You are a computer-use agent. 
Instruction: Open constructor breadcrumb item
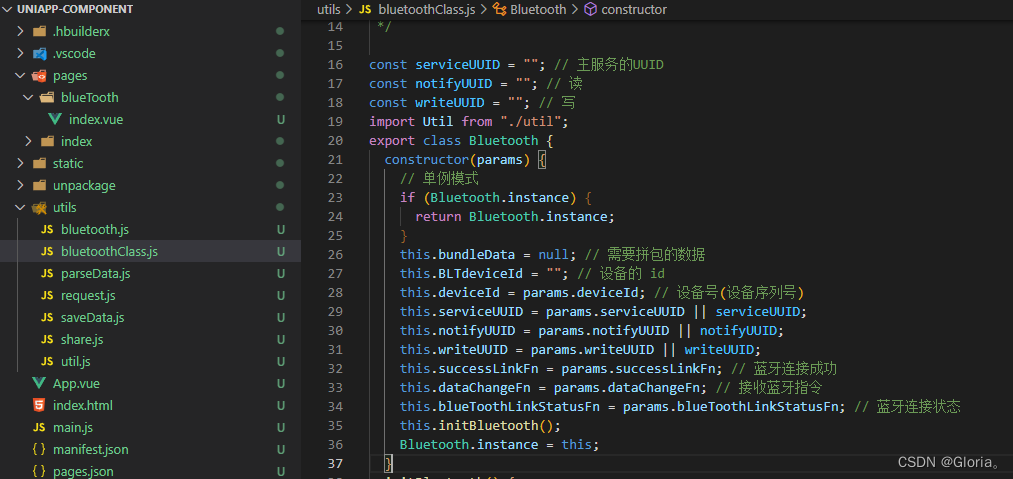click(634, 9)
